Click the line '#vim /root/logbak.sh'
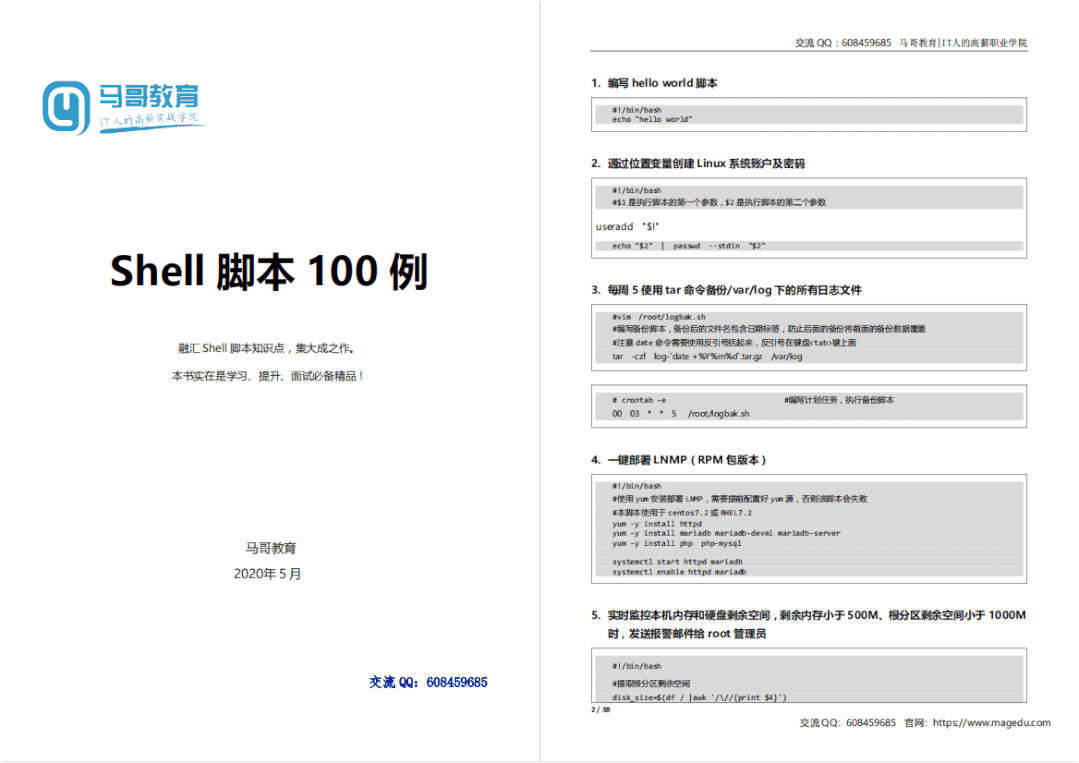 pyautogui.click(x=659, y=317)
